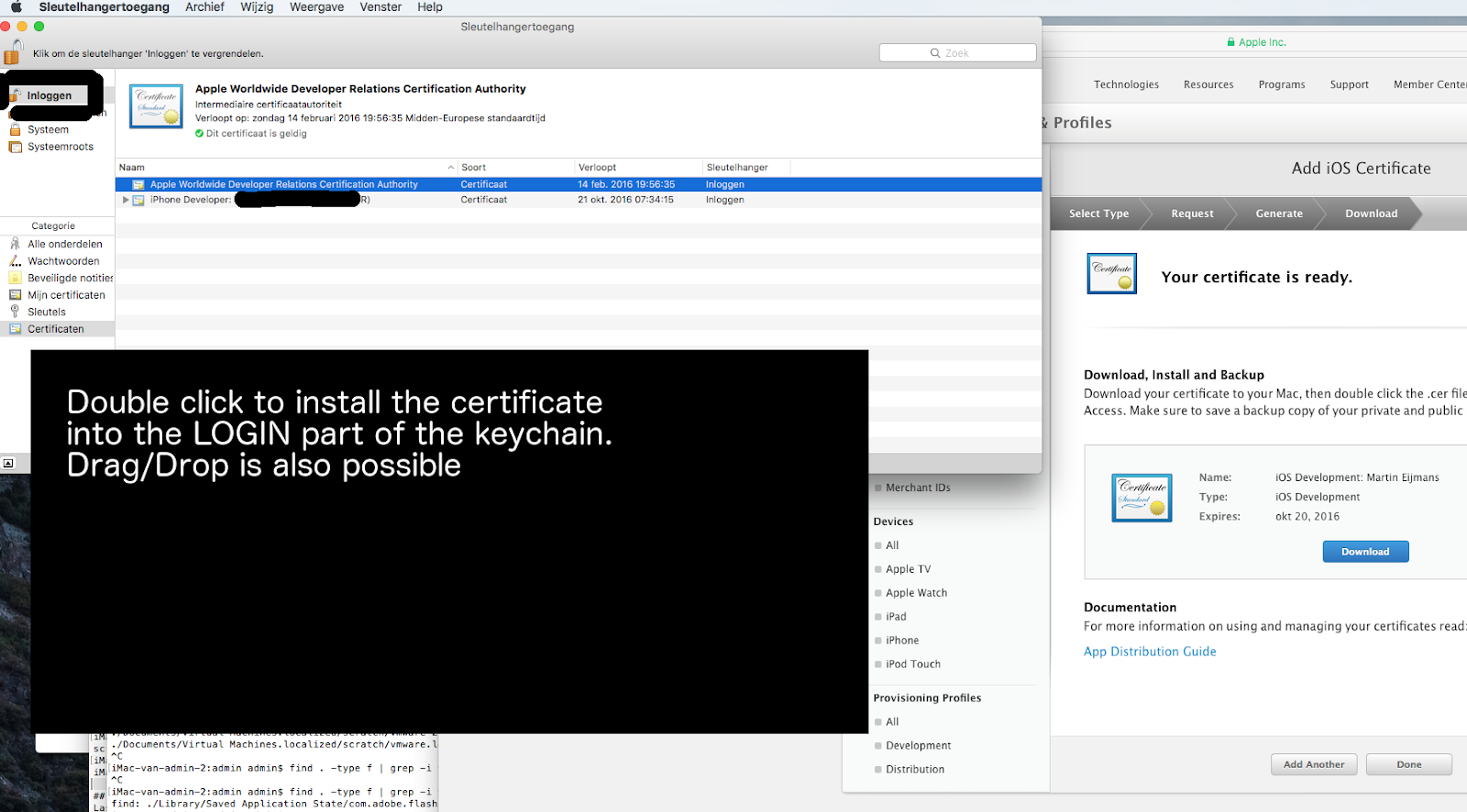Select Apple Worldwide Developer Relations certificate row

click(579, 184)
